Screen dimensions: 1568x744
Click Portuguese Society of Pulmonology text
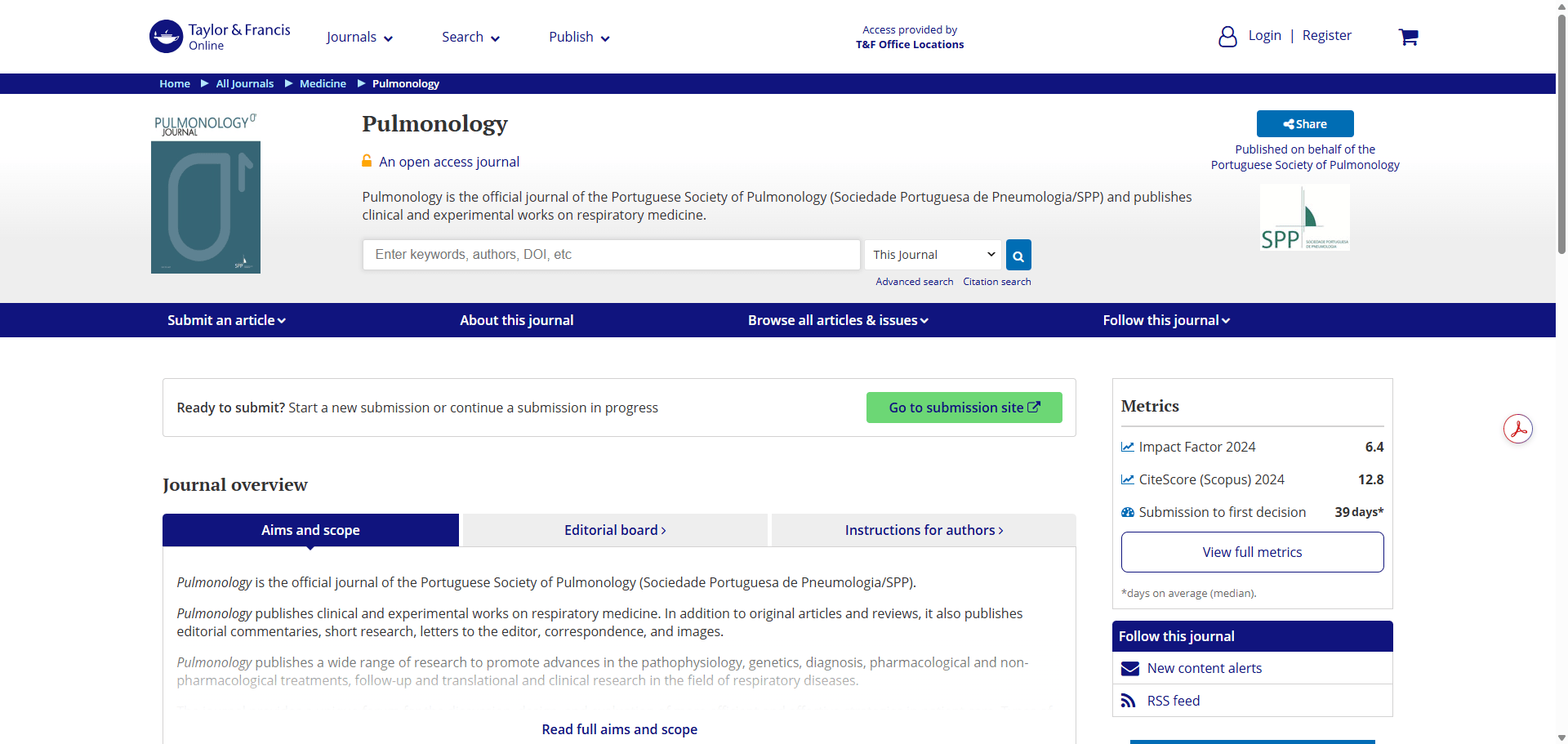coord(1305,165)
